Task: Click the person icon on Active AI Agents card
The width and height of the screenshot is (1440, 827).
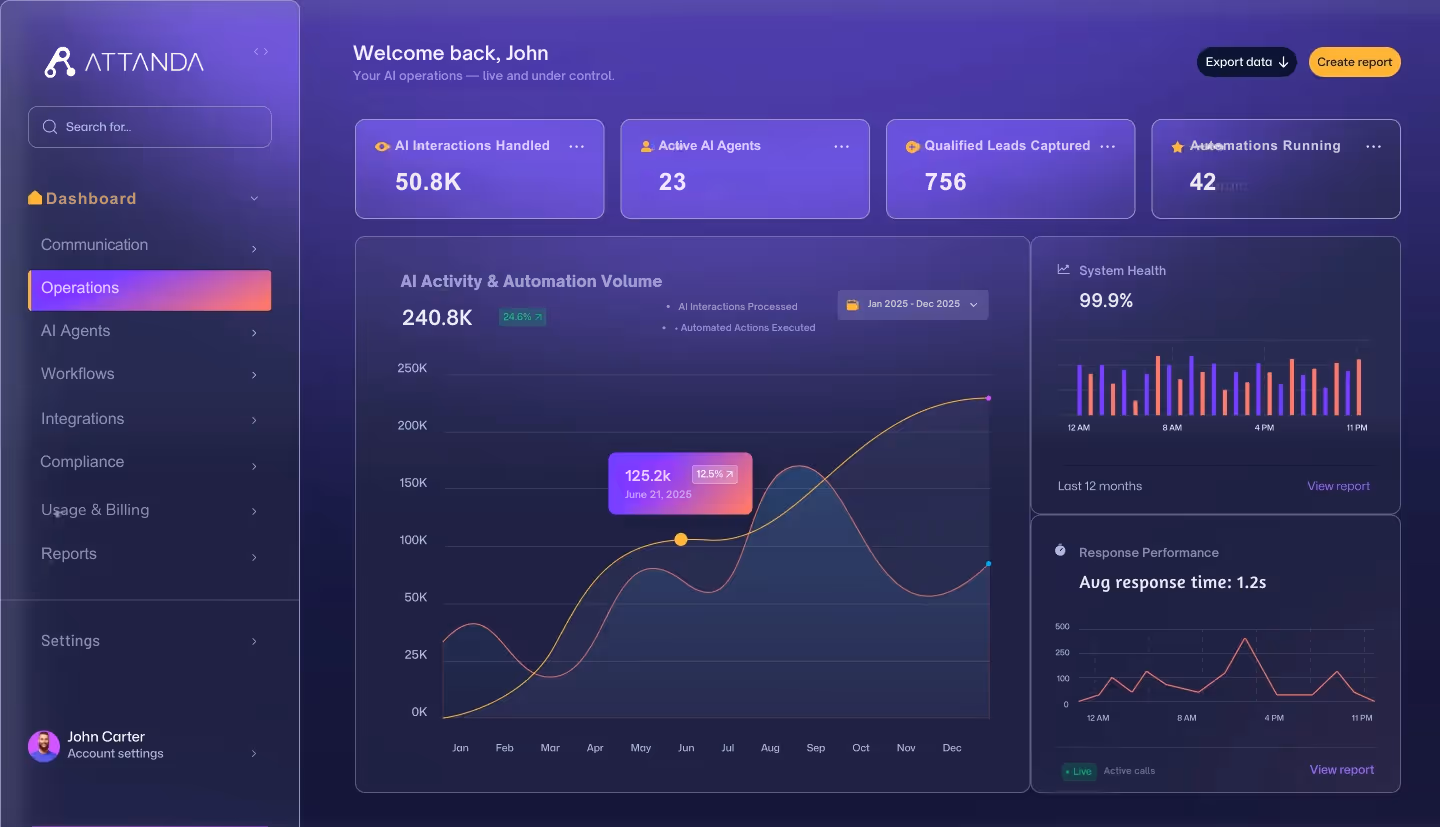Action: 646,146
